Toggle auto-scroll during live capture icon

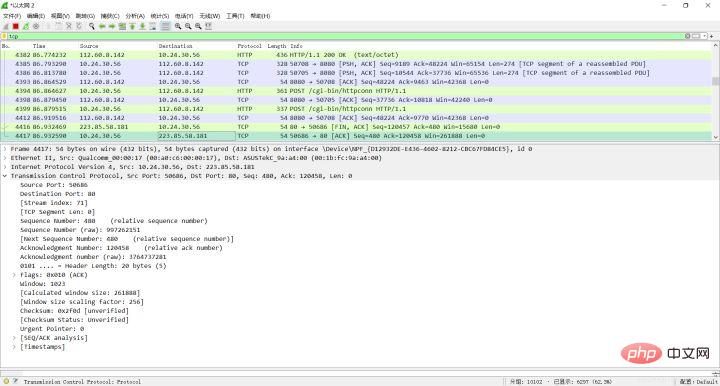point(152,26)
